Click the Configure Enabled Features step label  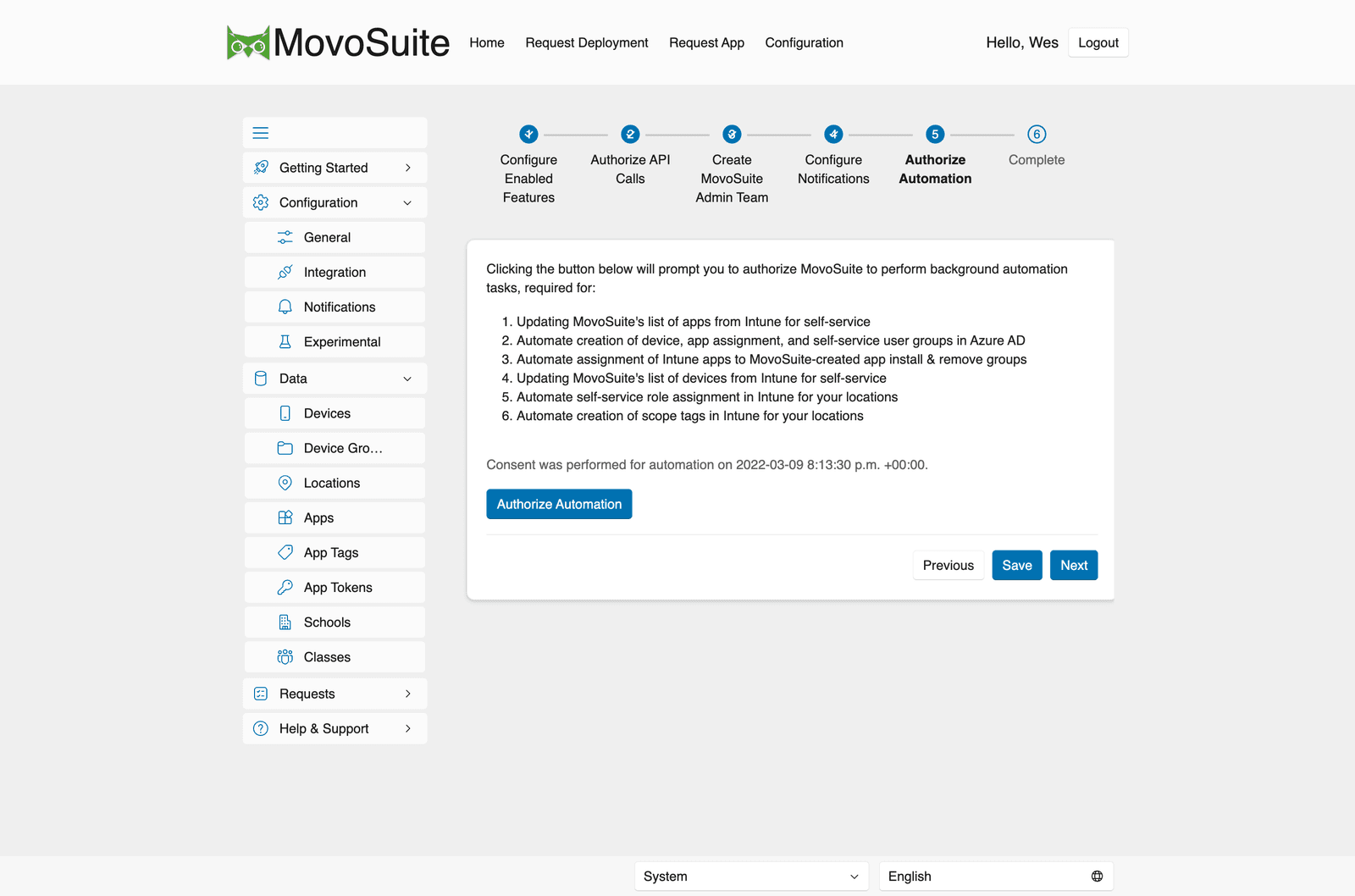point(528,179)
